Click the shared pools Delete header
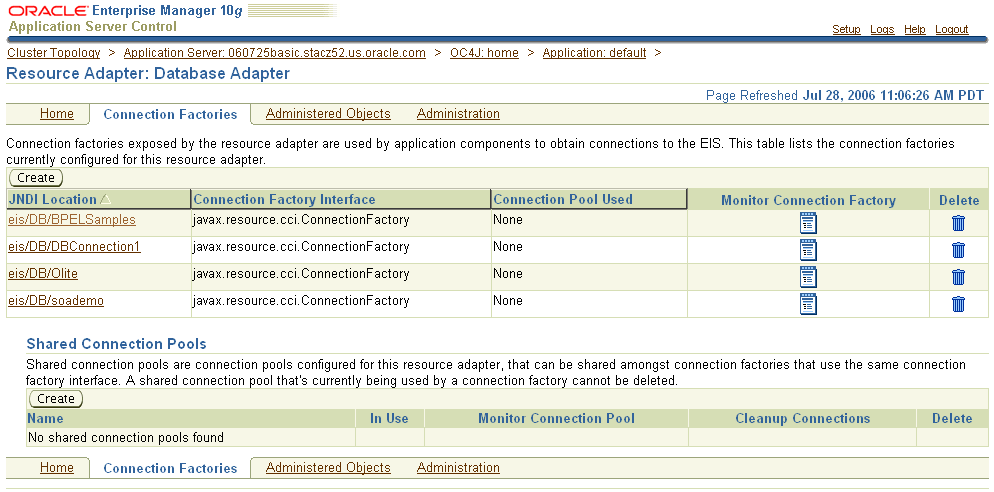 tap(952, 418)
